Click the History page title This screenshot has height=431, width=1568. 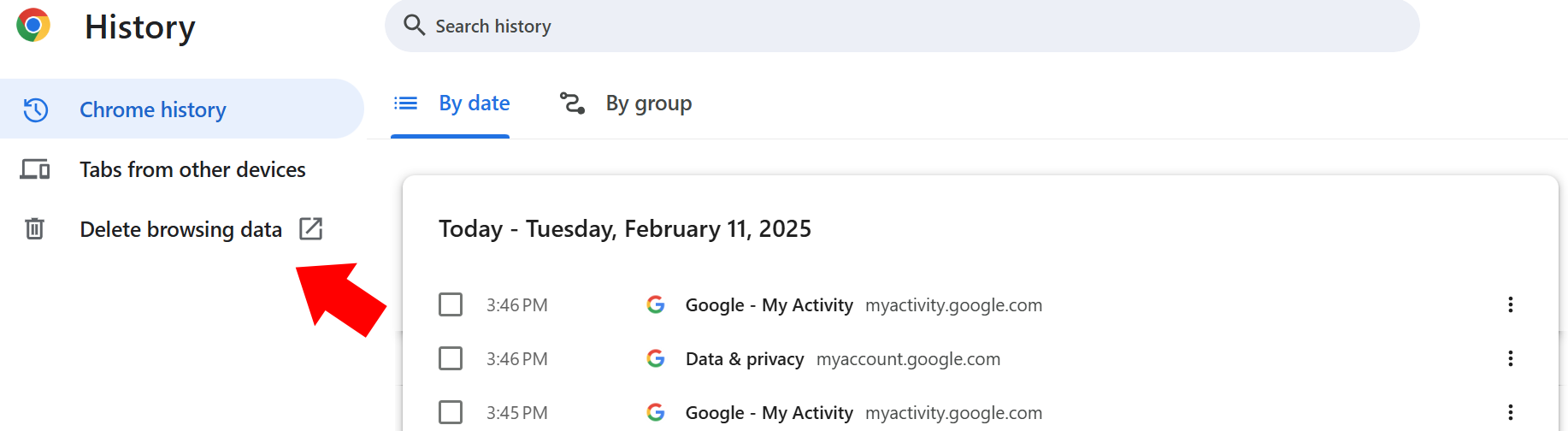(140, 27)
